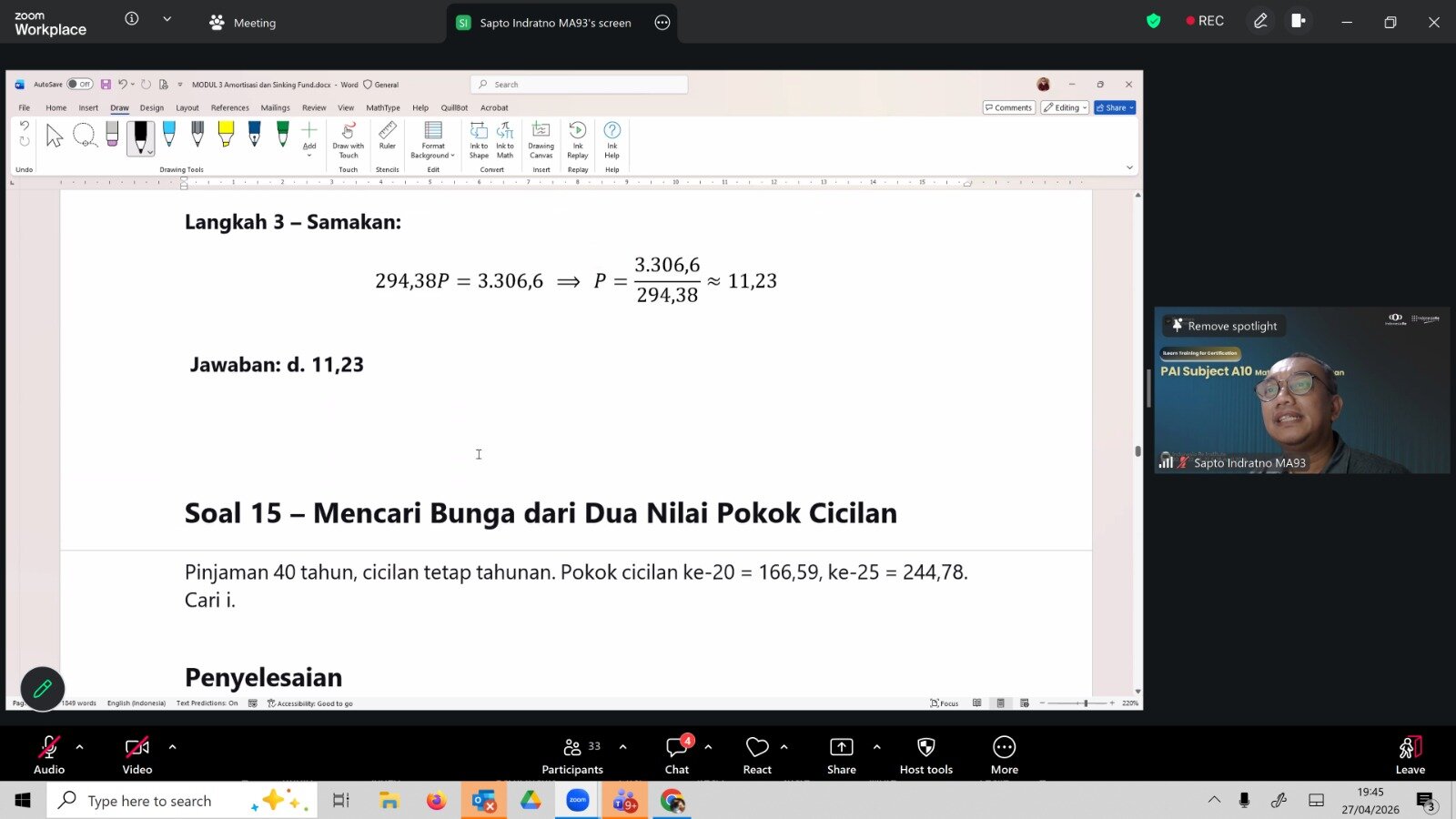Open Customize Quick Access Toolbar arrow

click(180, 85)
